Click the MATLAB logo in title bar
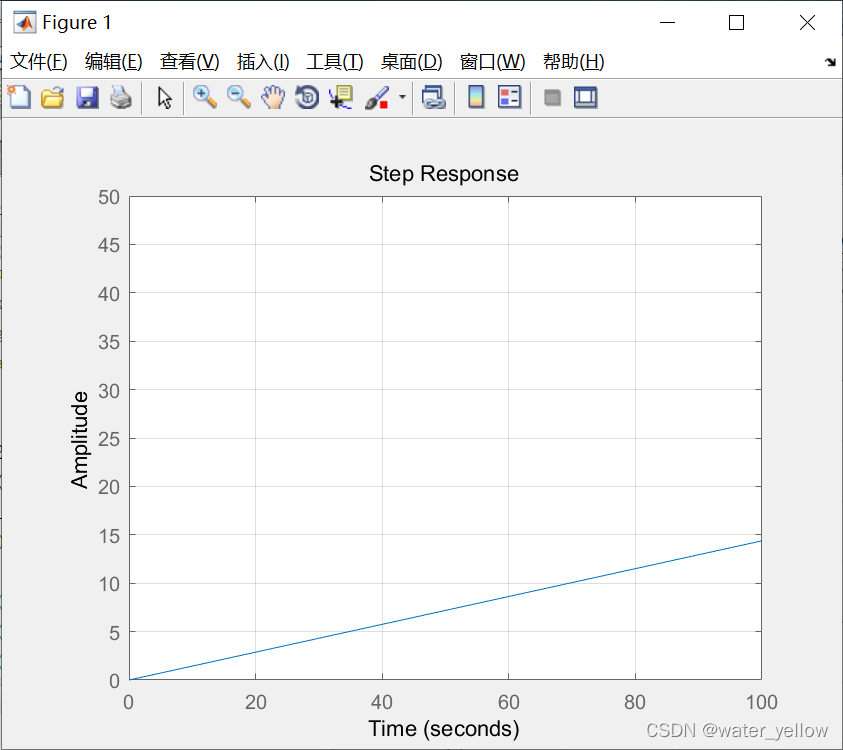This screenshot has width=843, height=750. click(24, 23)
